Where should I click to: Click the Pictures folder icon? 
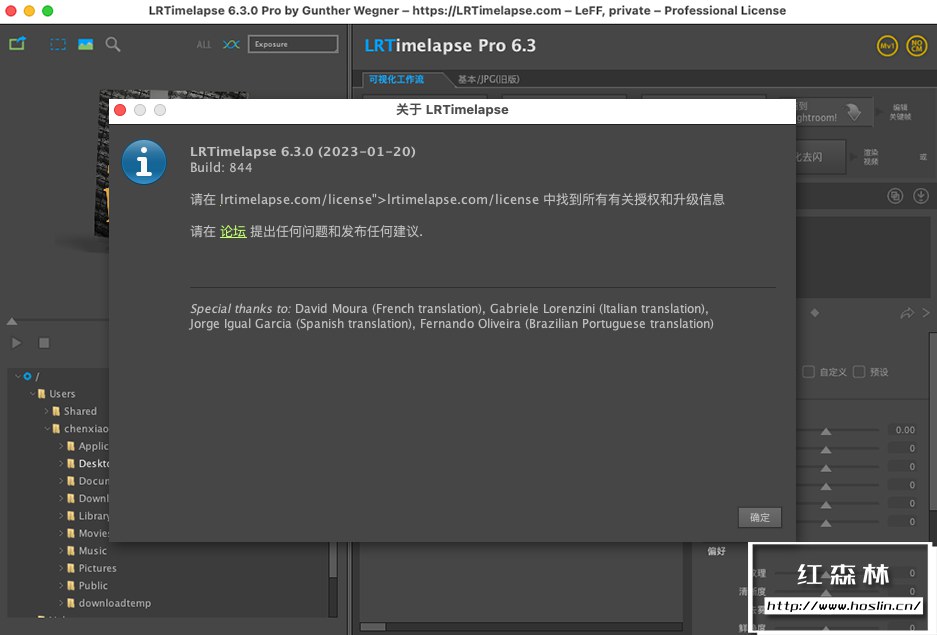pos(71,568)
